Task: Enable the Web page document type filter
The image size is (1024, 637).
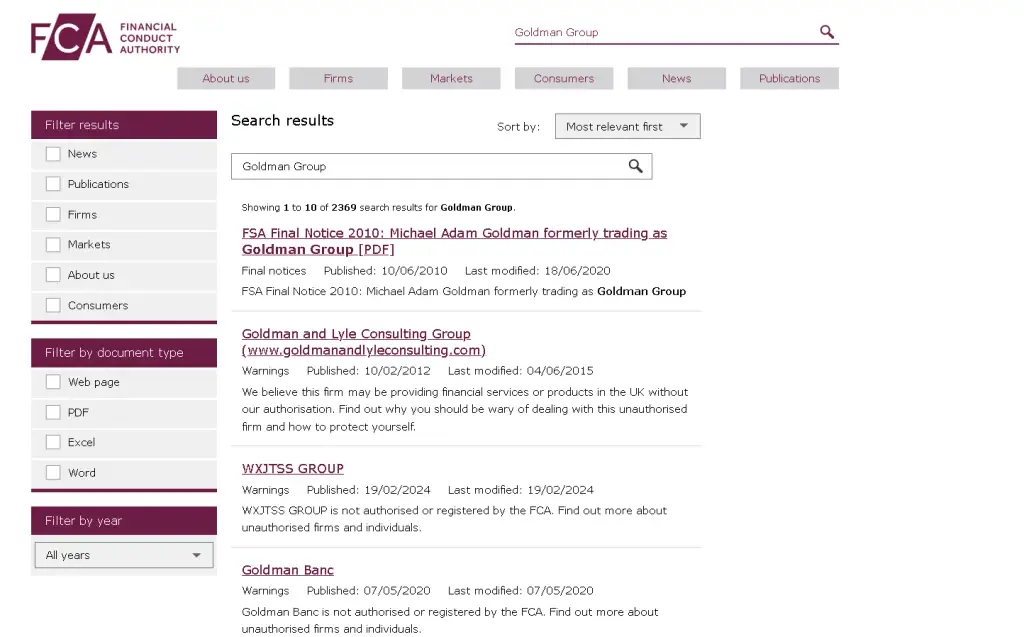Action: point(53,382)
